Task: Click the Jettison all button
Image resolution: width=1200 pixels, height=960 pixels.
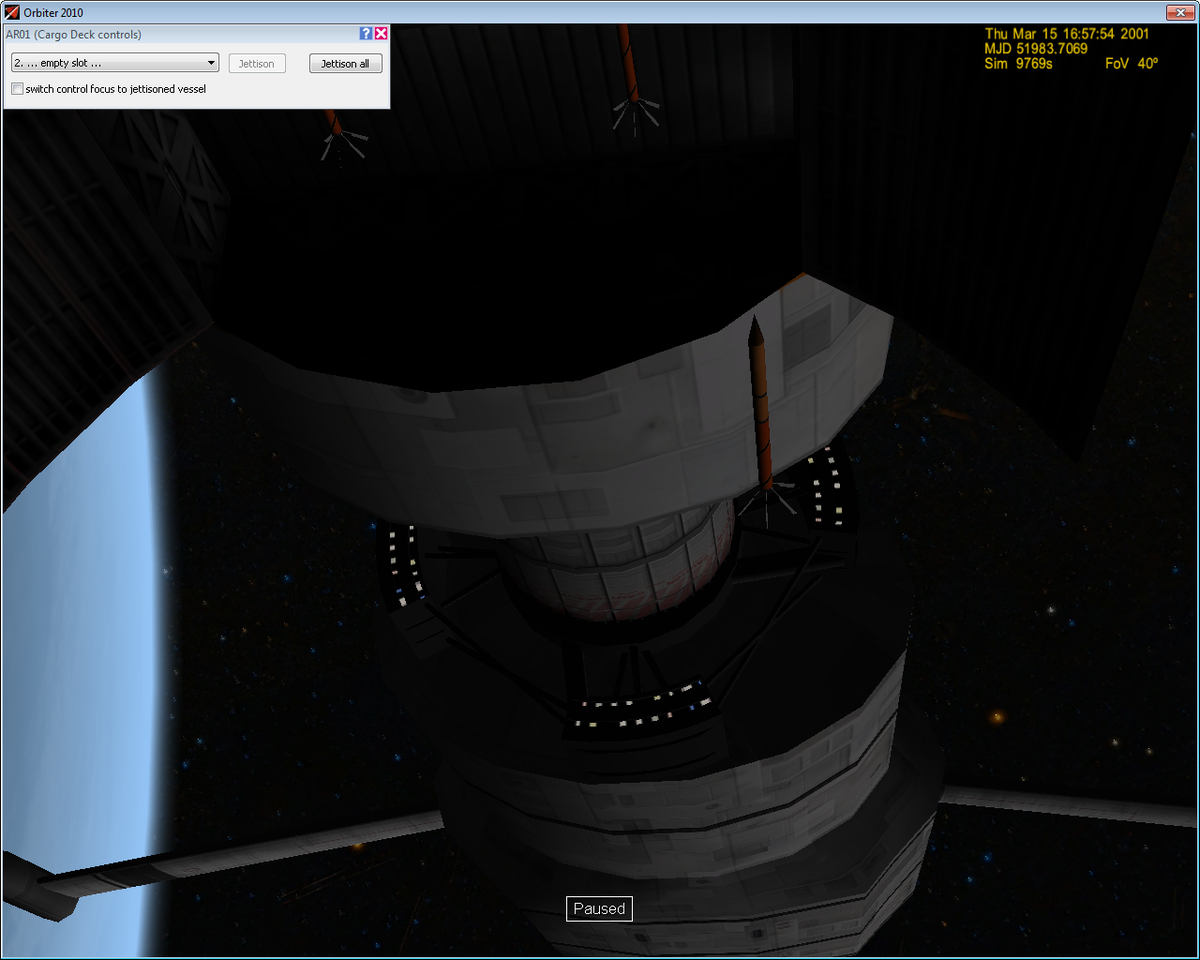Action: 345,63
